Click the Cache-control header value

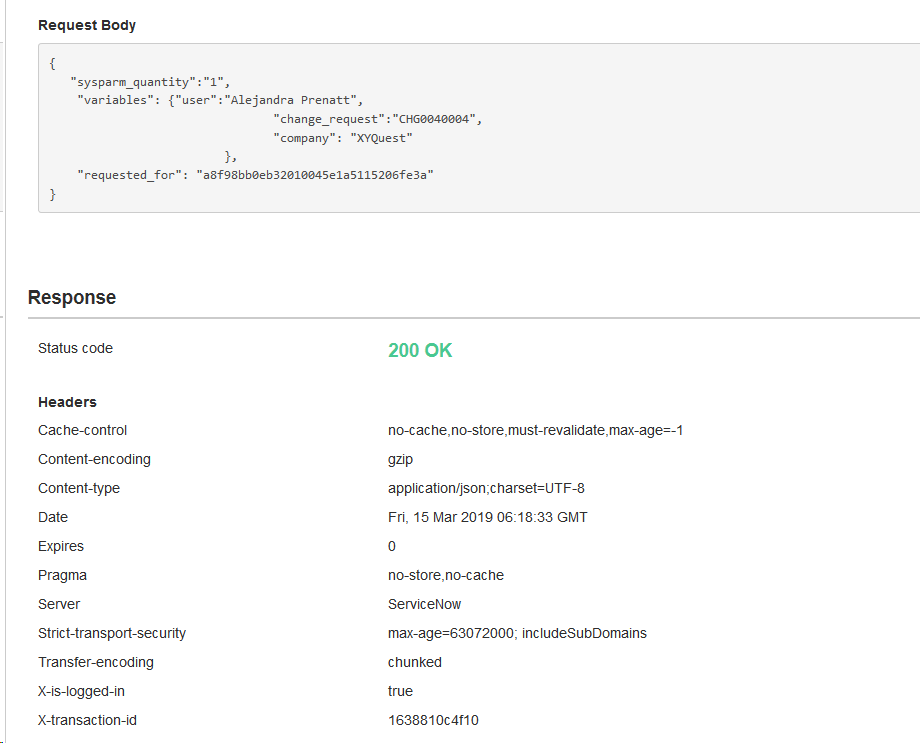tap(535, 430)
